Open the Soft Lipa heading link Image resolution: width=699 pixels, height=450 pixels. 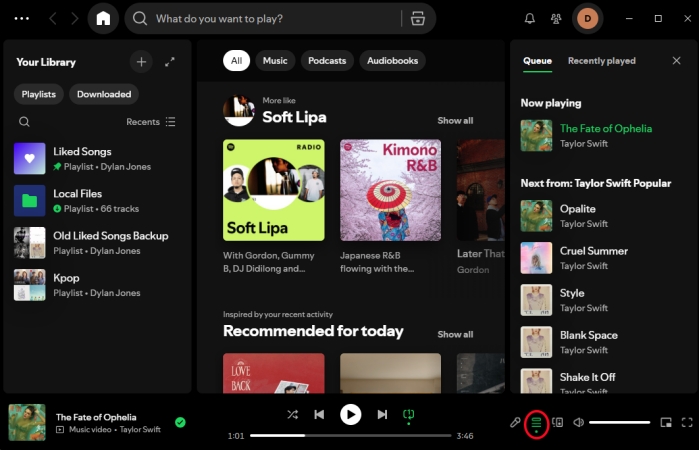[294, 117]
